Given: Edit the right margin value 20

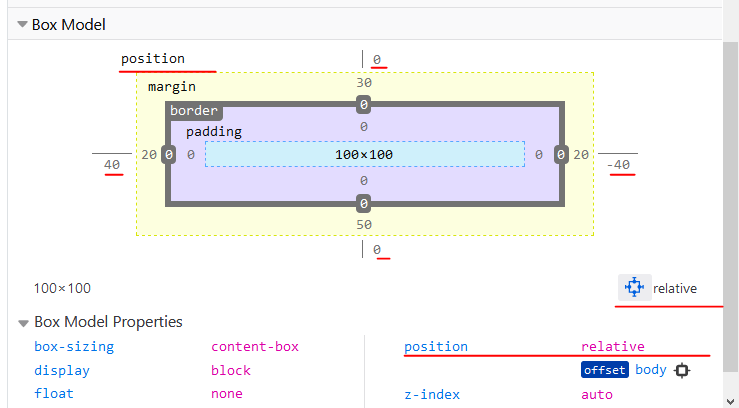Looking at the screenshot, I should click(x=581, y=154).
